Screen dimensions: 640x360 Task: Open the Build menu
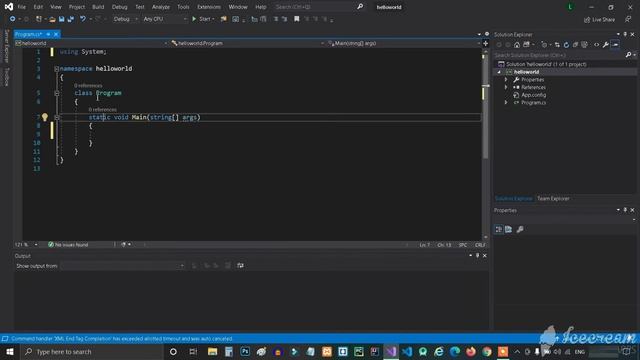point(98,7)
